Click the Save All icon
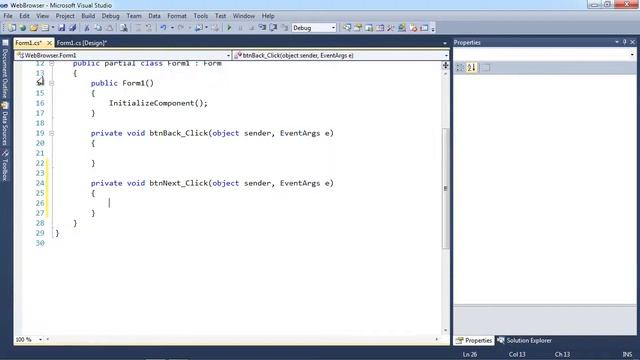Image resolution: width=640 pixels, height=360 pixels. coord(73,28)
